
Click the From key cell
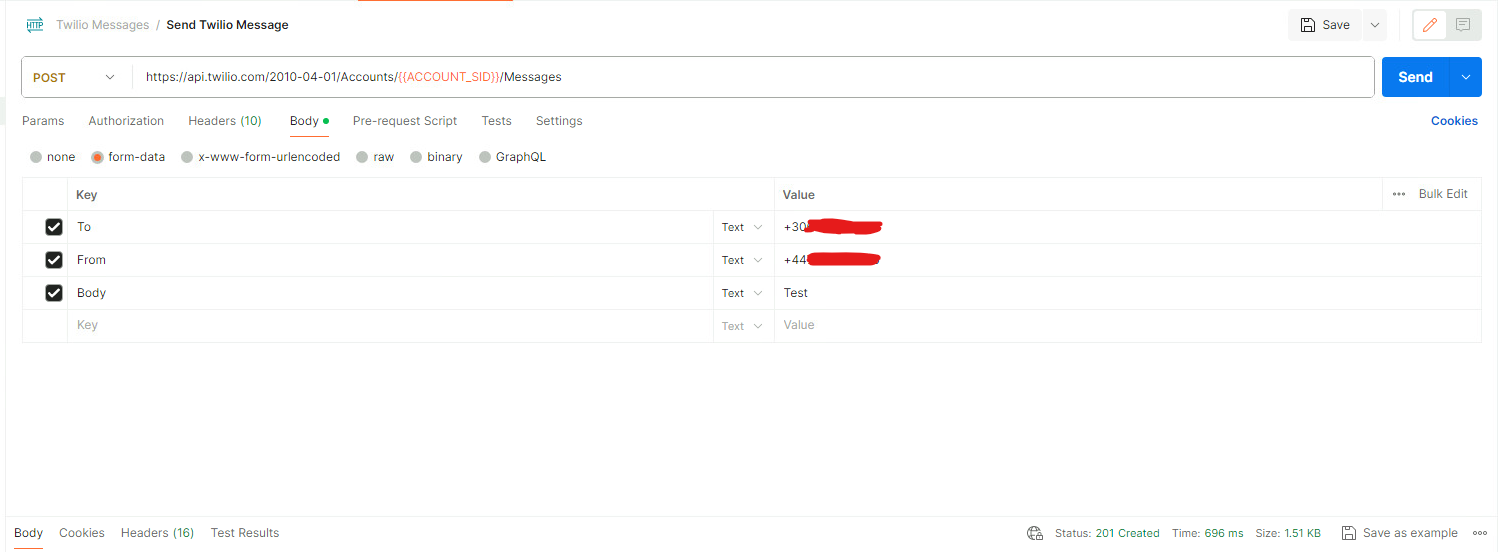(x=390, y=260)
